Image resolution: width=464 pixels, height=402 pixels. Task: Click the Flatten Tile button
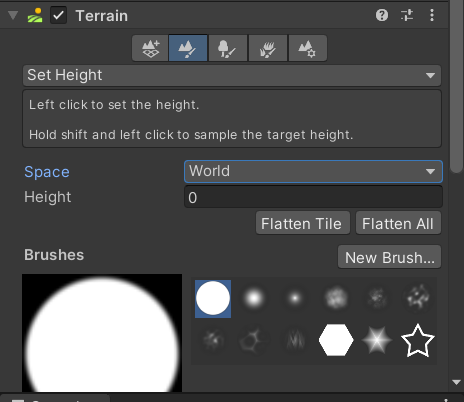(x=303, y=223)
